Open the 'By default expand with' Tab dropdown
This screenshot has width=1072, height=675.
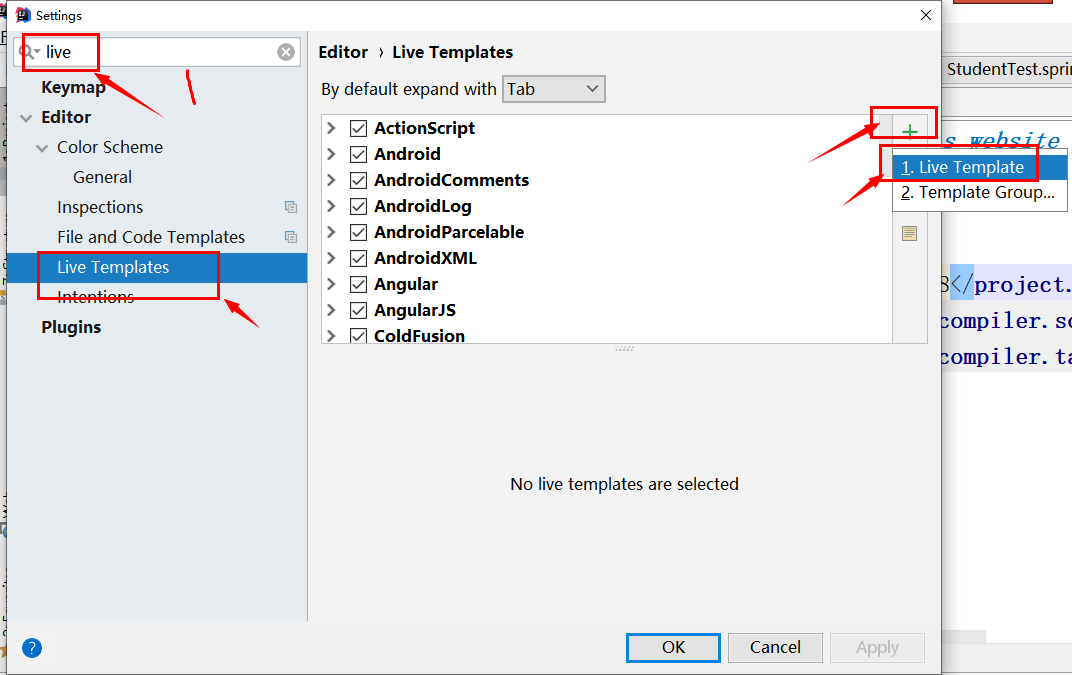point(553,89)
